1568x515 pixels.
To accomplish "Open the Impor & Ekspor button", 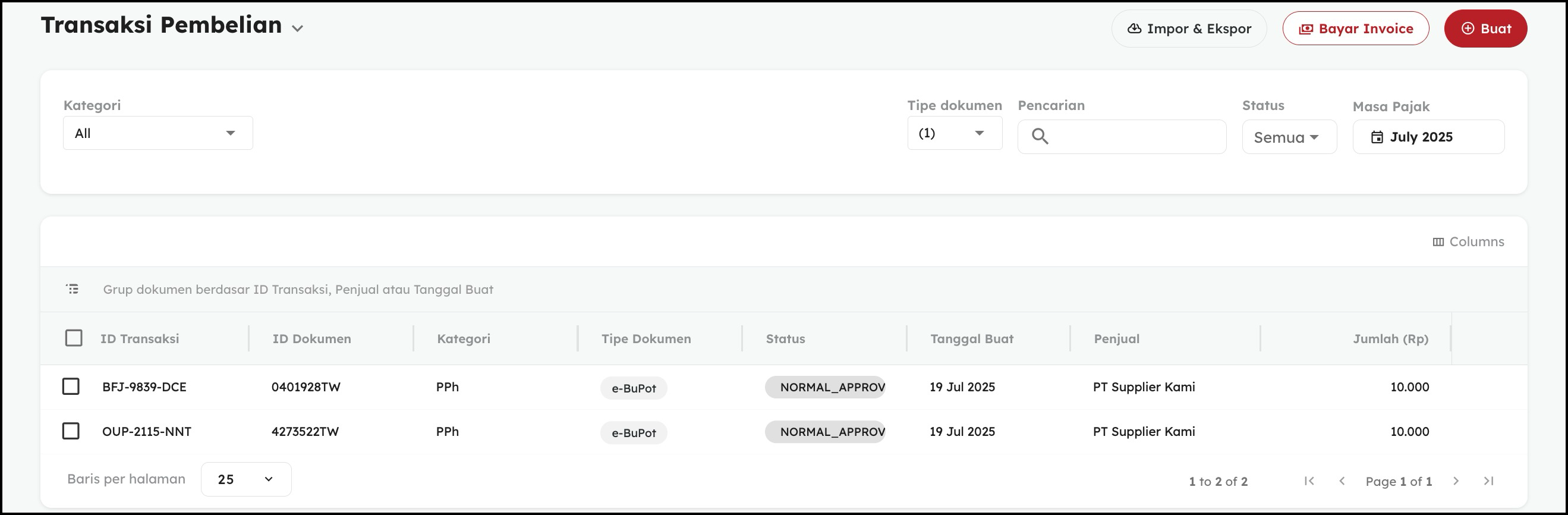I will [1189, 29].
